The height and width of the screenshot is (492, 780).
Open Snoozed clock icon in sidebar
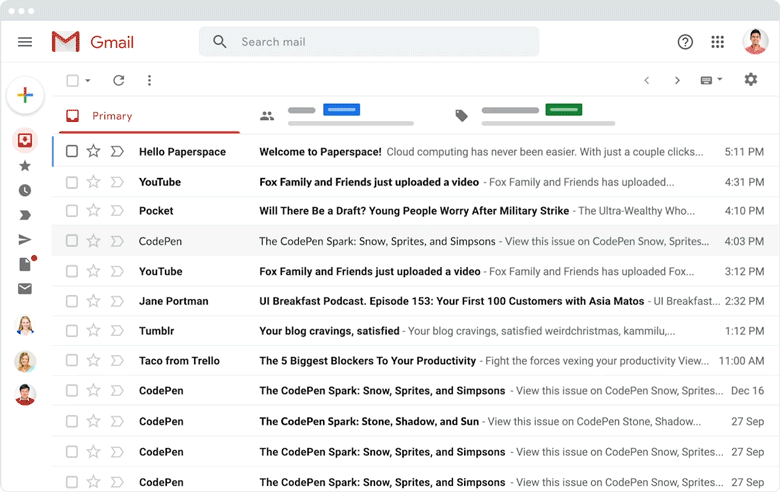click(25, 190)
